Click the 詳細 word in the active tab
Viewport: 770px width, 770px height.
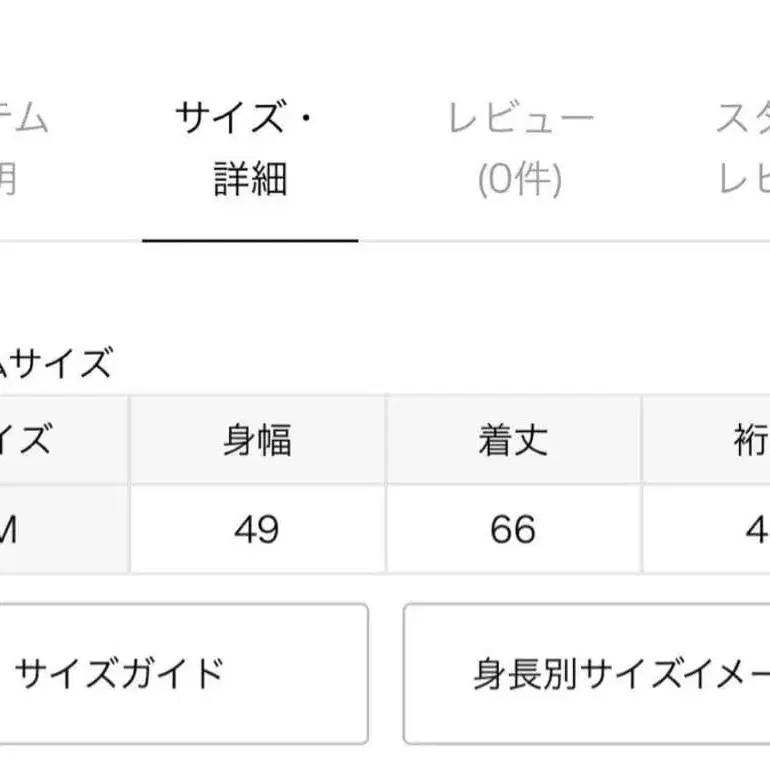[250, 180]
